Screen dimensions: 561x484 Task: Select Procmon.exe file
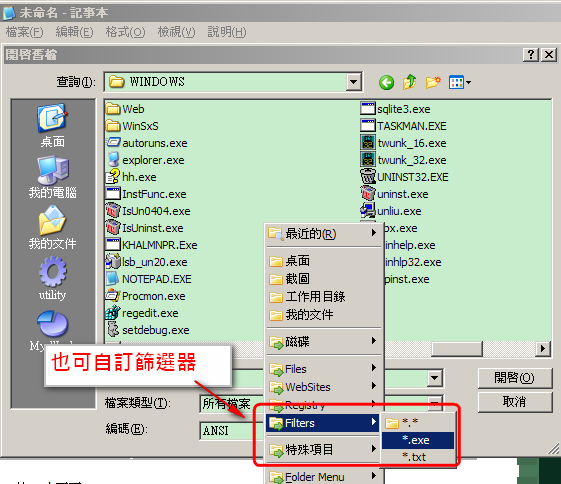pyautogui.click(x=146, y=296)
